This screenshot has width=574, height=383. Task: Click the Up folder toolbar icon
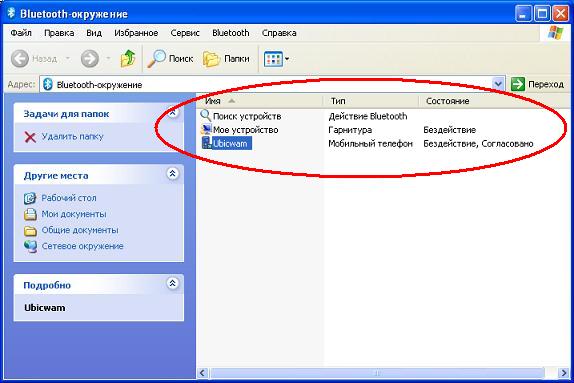(128, 59)
